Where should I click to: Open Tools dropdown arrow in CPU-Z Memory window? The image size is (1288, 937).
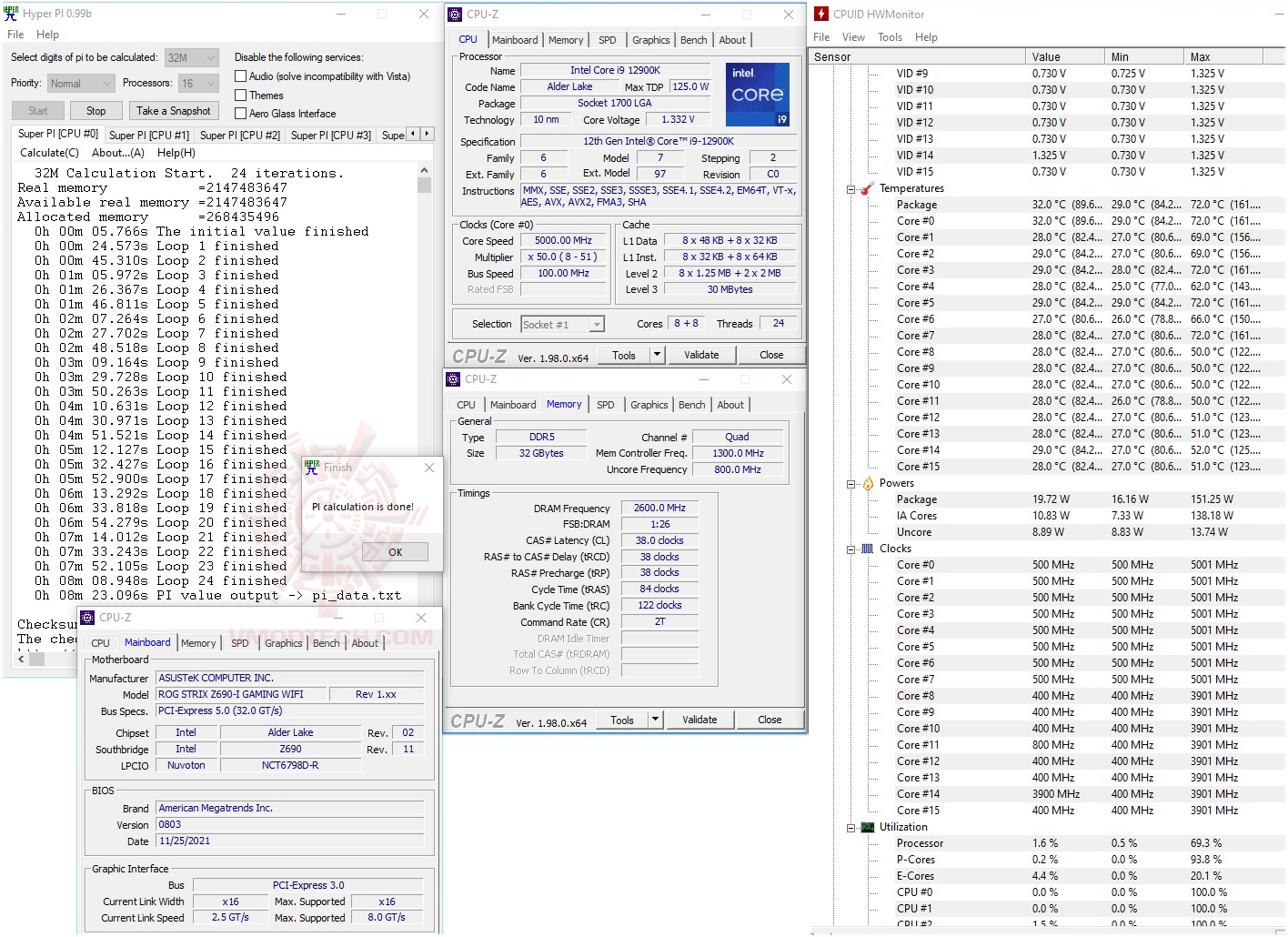pos(655,720)
